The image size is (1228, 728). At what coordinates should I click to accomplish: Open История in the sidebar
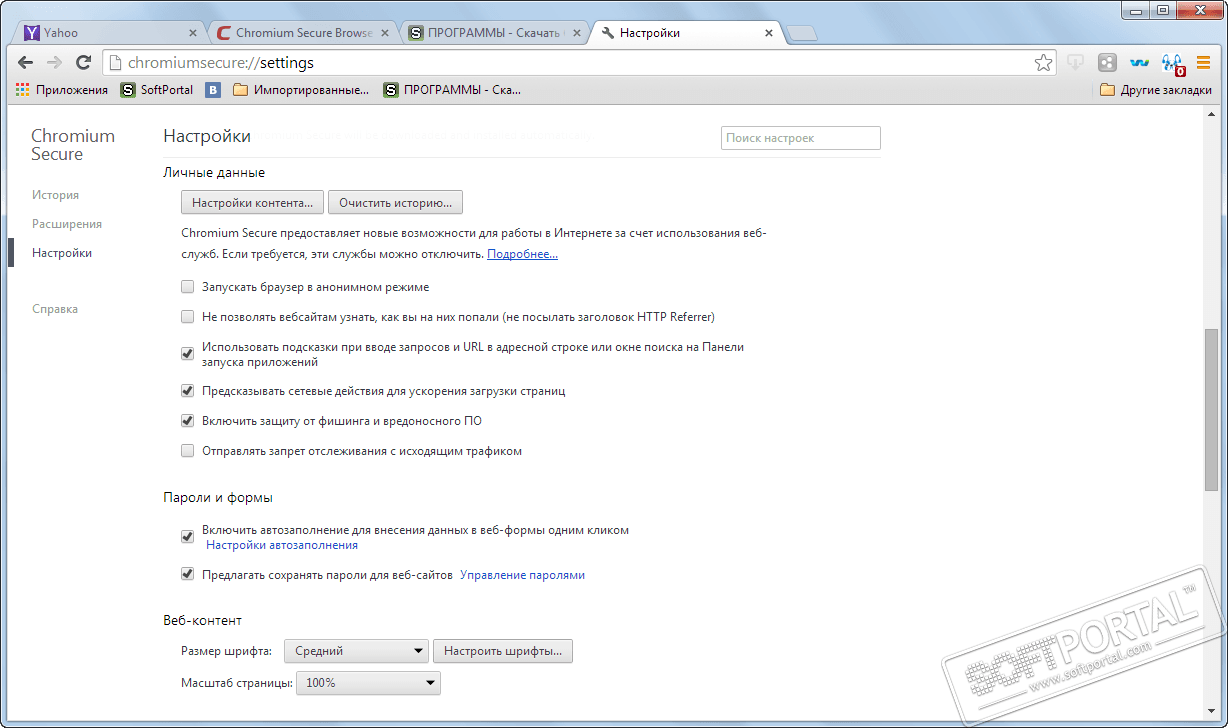pos(55,195)
